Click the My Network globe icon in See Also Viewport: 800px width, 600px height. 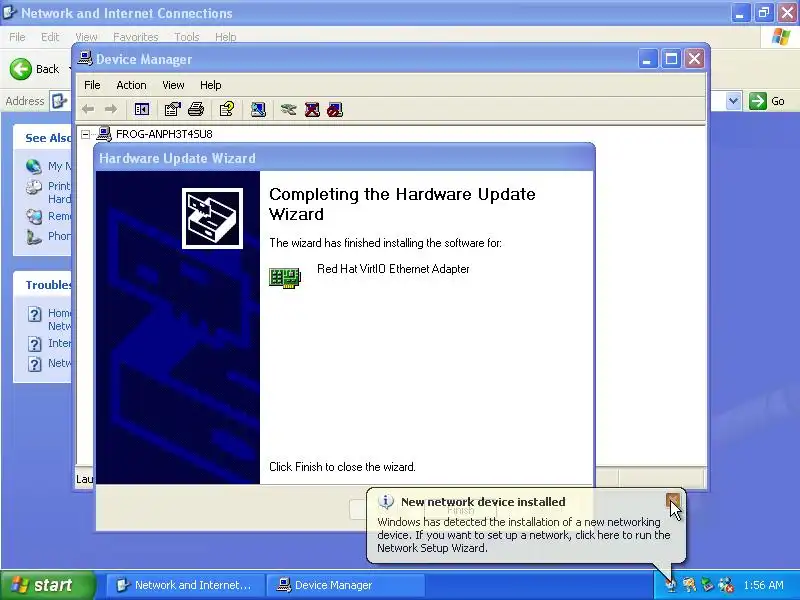(34, 166)
